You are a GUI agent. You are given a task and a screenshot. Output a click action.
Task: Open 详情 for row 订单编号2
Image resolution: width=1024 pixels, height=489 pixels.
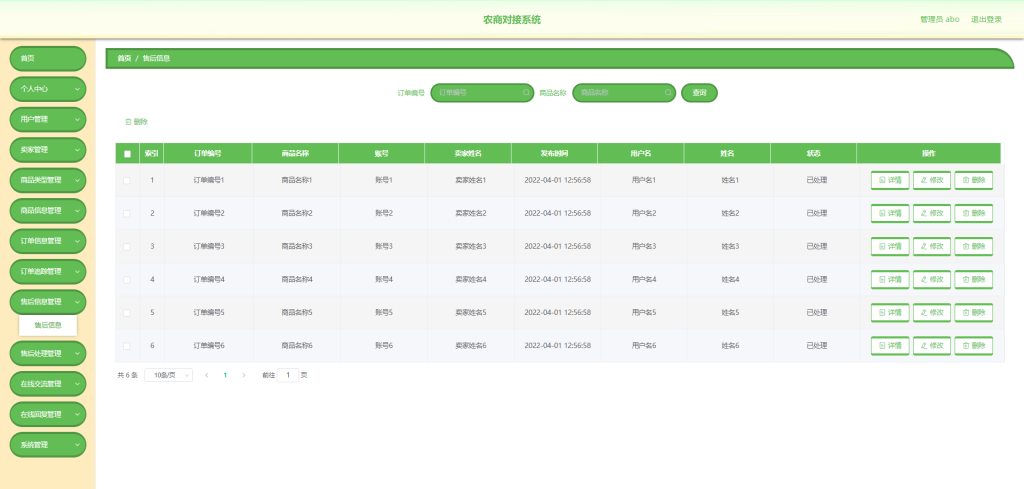889,213
